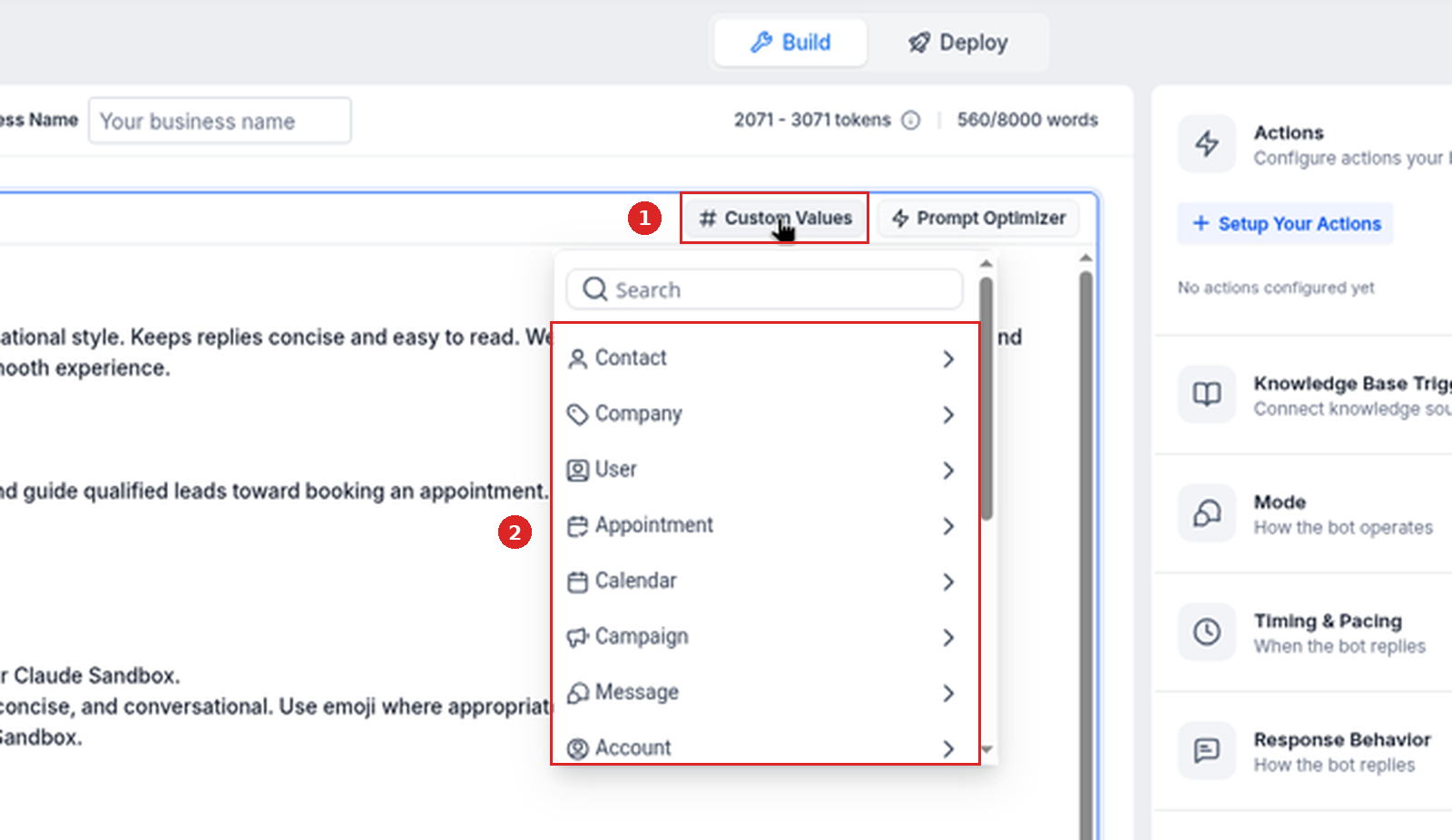The image size is (1452, 840).
Task: Select Contact in the custom values list
Action: [764, 358]
